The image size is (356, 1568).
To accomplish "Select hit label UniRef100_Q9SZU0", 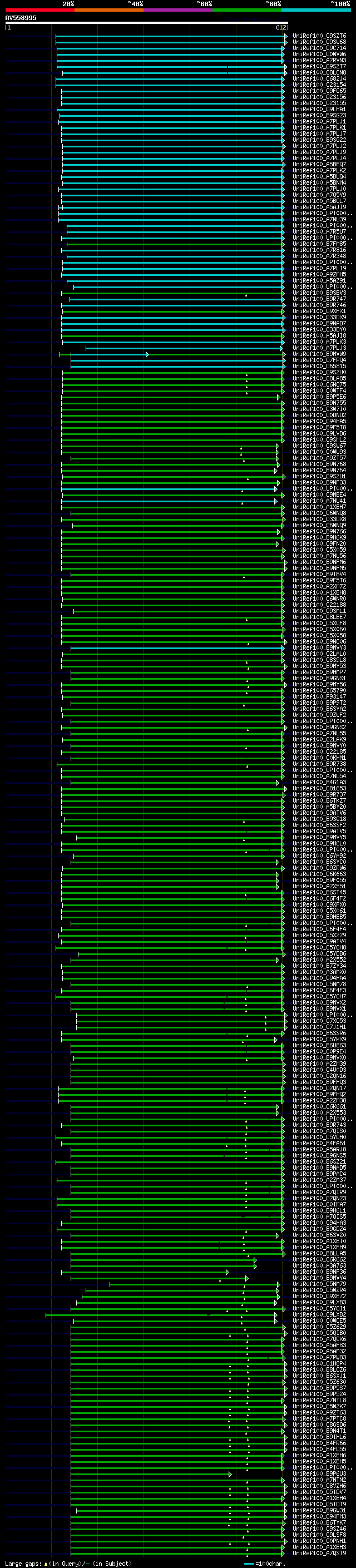I will pyautogui.click(x=319, y=372).
